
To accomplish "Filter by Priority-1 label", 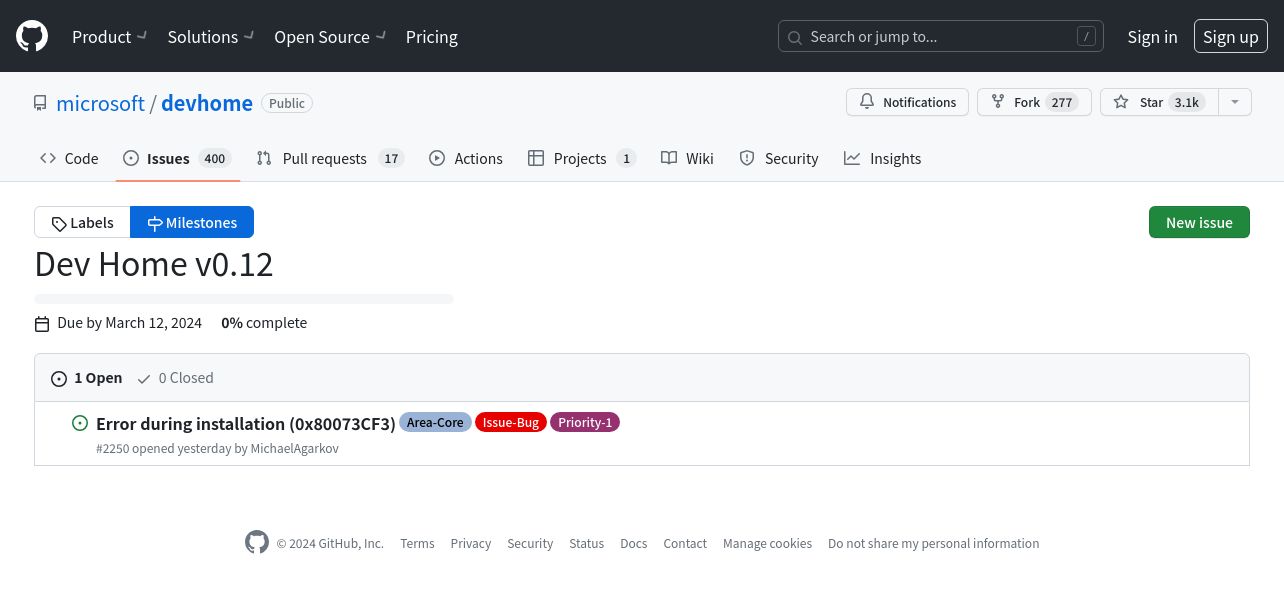I will (x=585, y=423).
